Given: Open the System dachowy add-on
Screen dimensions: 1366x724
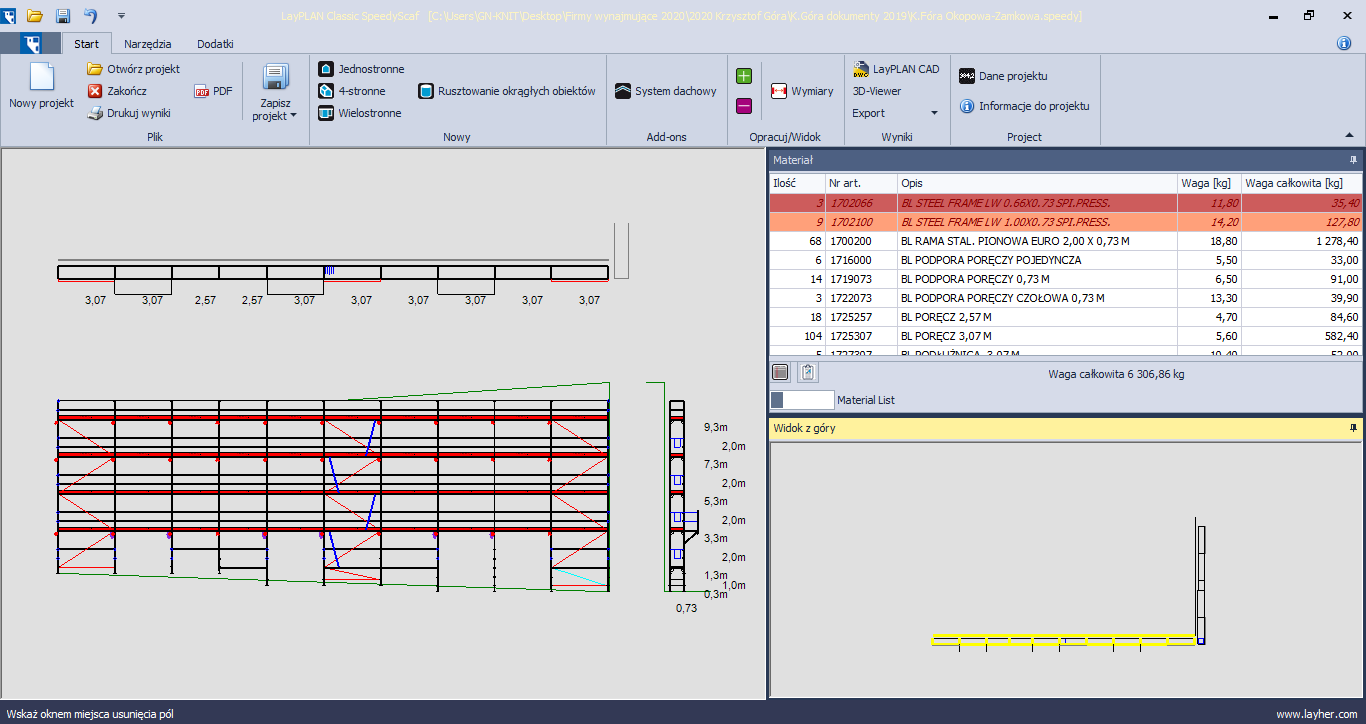Looking at the screenshot, I should click(665, 91).
